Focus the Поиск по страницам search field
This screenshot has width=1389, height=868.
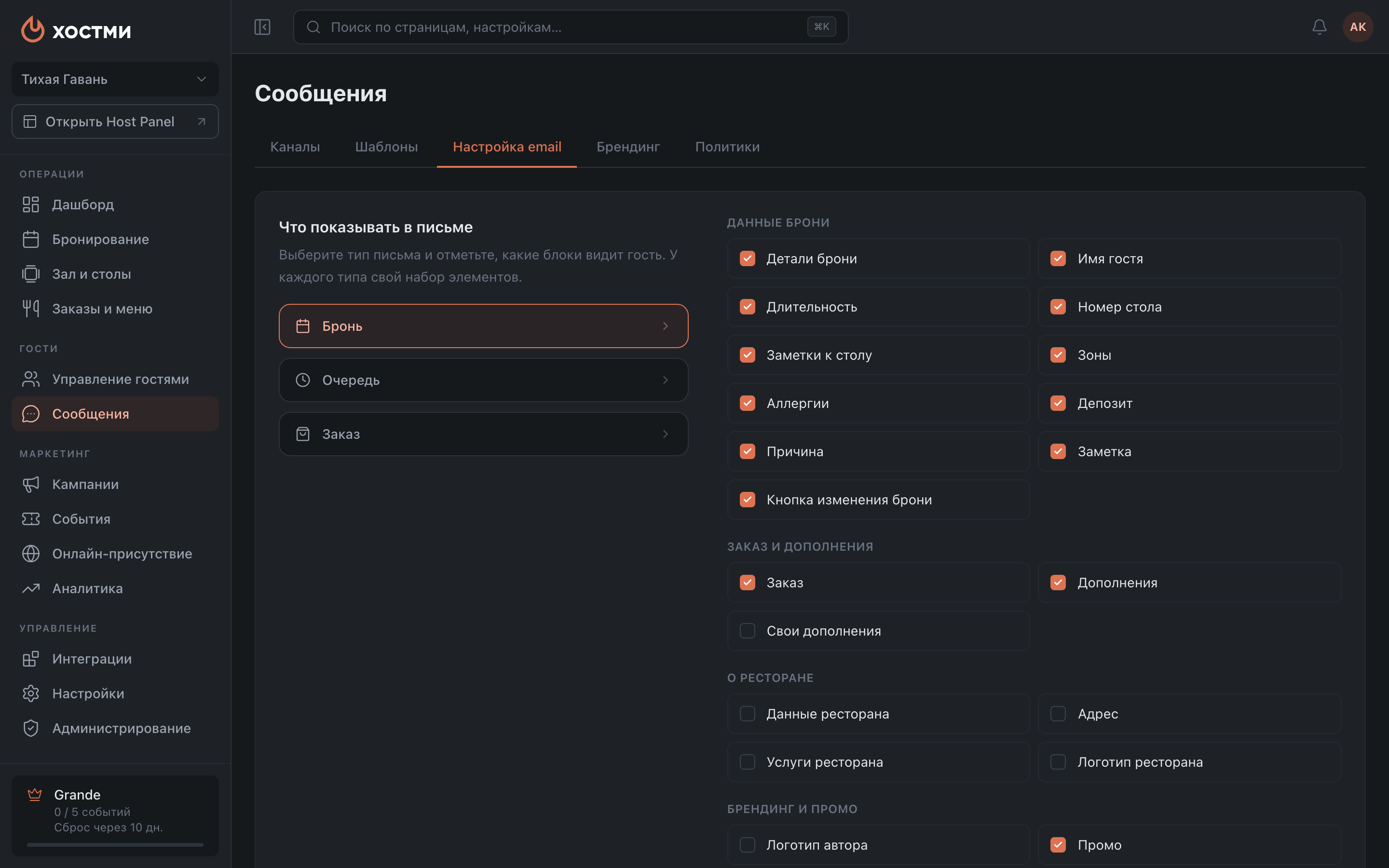click(x=571, y=27)
